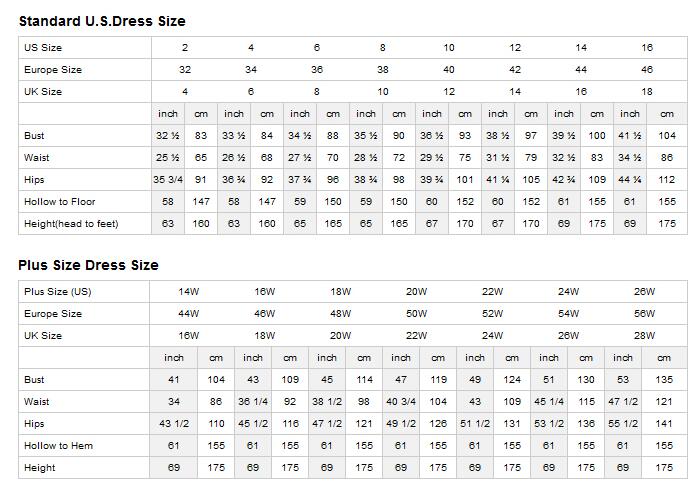
Task: Select the 35 3/4 hips inch value
Action: point(168,180)
